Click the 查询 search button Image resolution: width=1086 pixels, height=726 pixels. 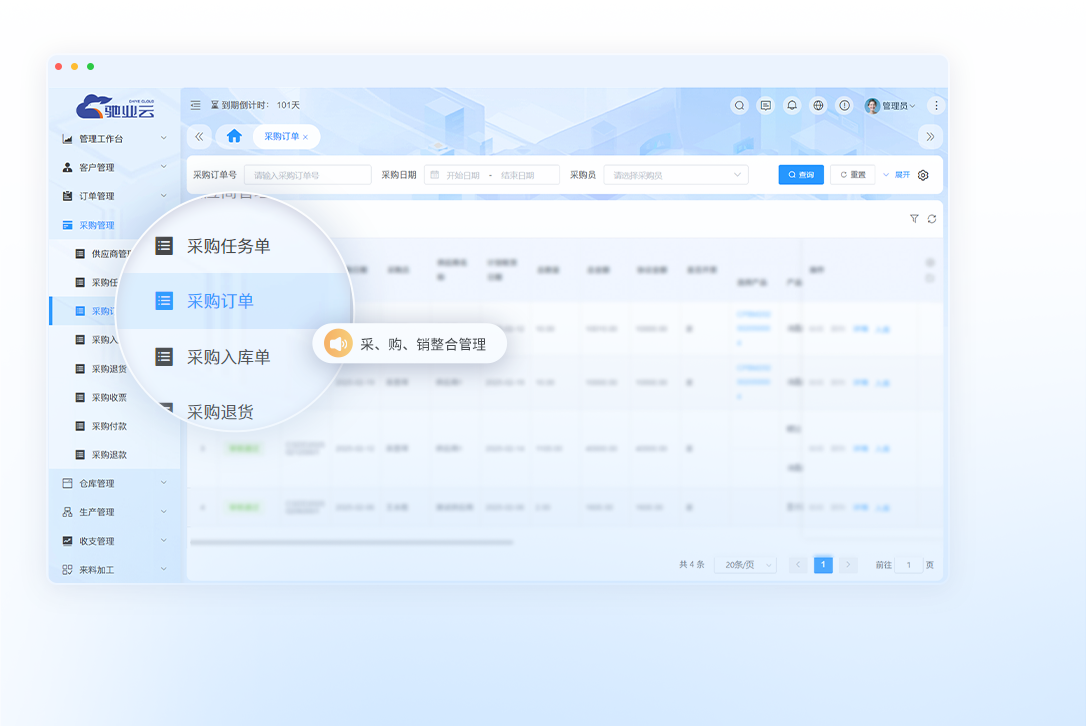(801, 174)
